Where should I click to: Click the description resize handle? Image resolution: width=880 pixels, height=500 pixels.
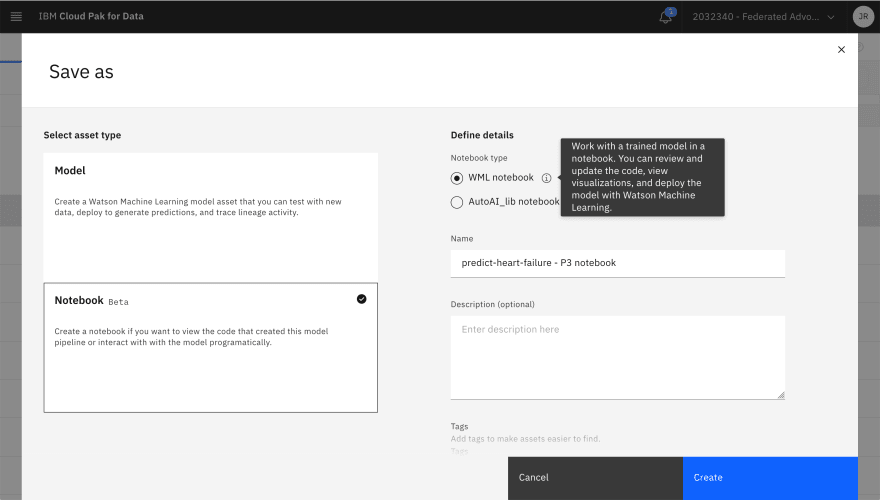point(781,395)
